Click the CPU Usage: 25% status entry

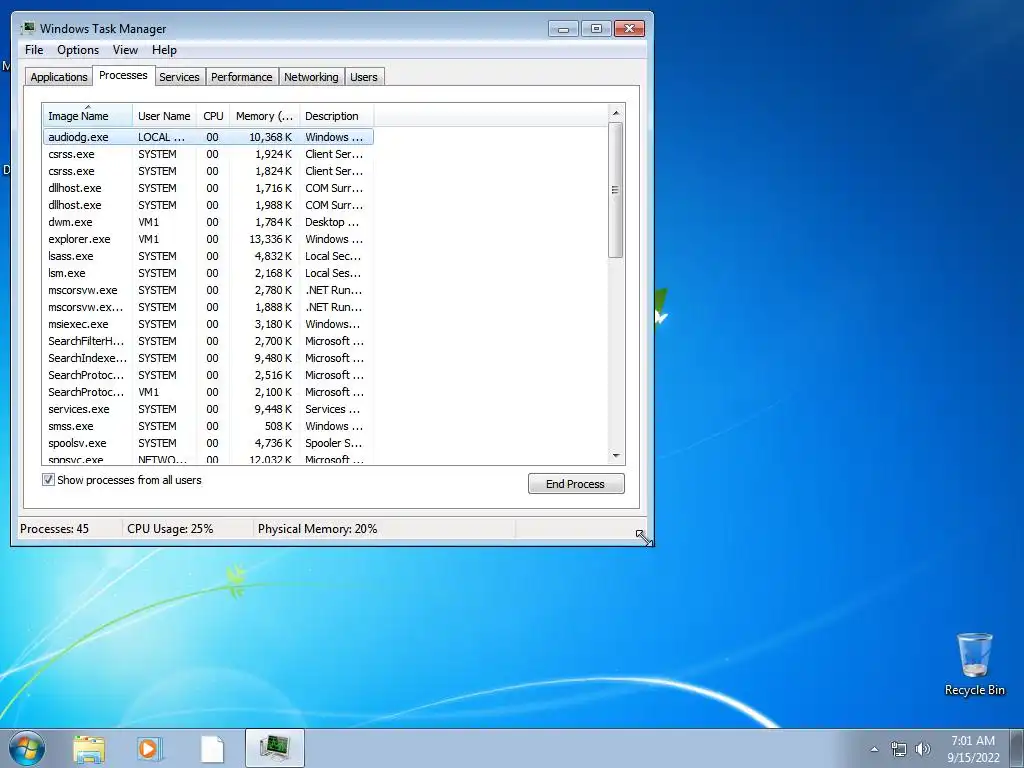[170, 529]
